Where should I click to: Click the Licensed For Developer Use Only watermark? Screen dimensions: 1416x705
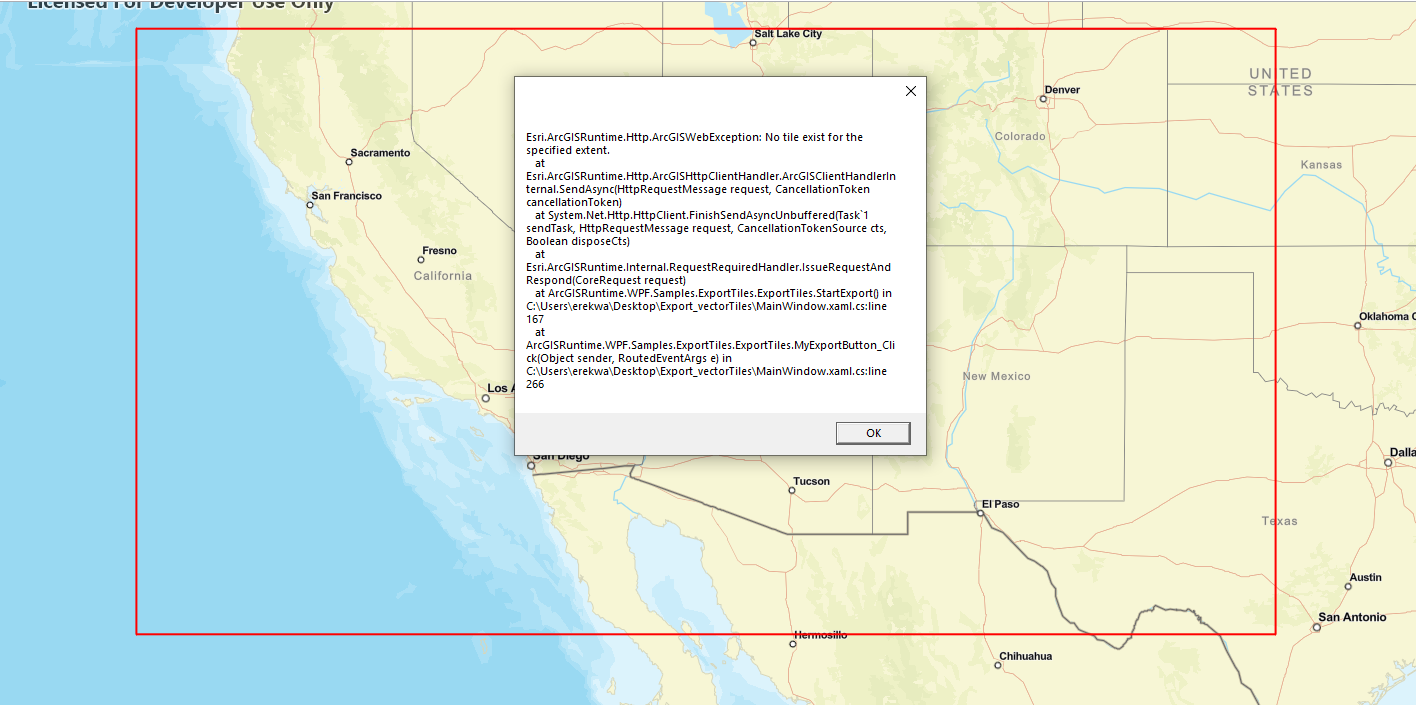click(x=180, y=6)
